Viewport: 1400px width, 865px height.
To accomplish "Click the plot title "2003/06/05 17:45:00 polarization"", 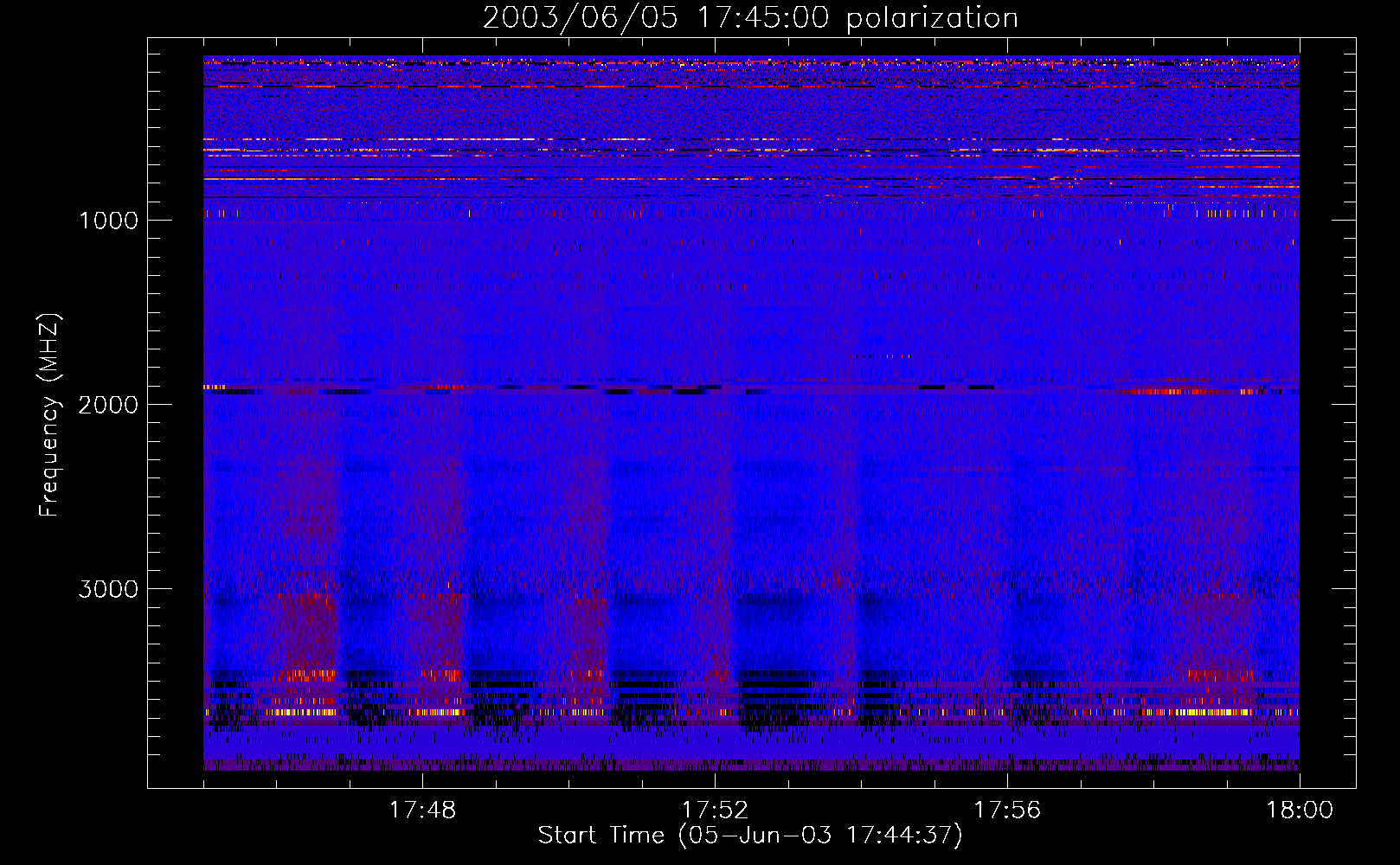I will point(750,18).
